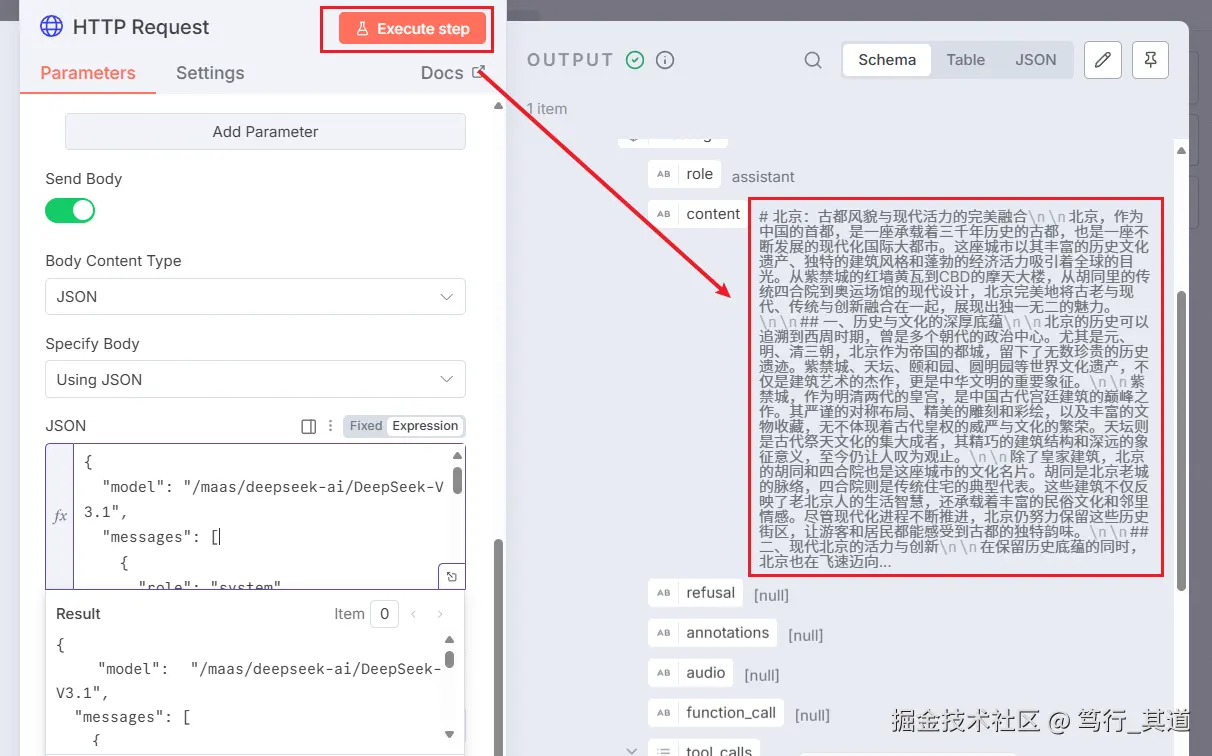The image size is (1212, 756).
Task: Open the Settings tab
Action: pos(210,73)
